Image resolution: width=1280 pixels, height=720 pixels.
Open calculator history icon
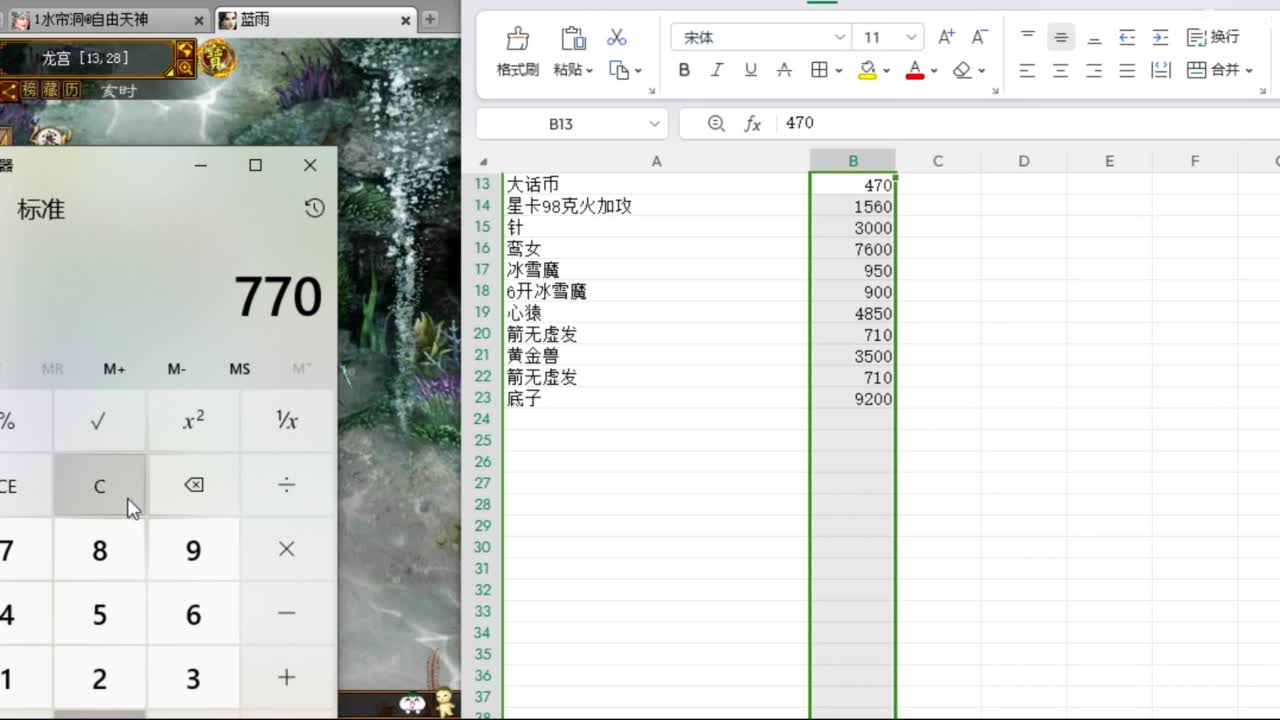pyautogui.click(x=314, y=208)
